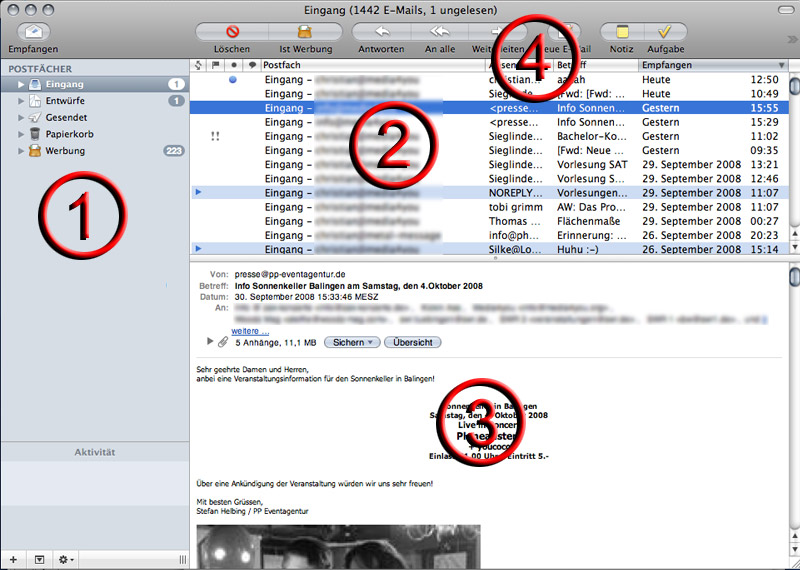Select the message from tobi grimm
The height and width of the screenshot is (570, 800).
coord(510,207)
